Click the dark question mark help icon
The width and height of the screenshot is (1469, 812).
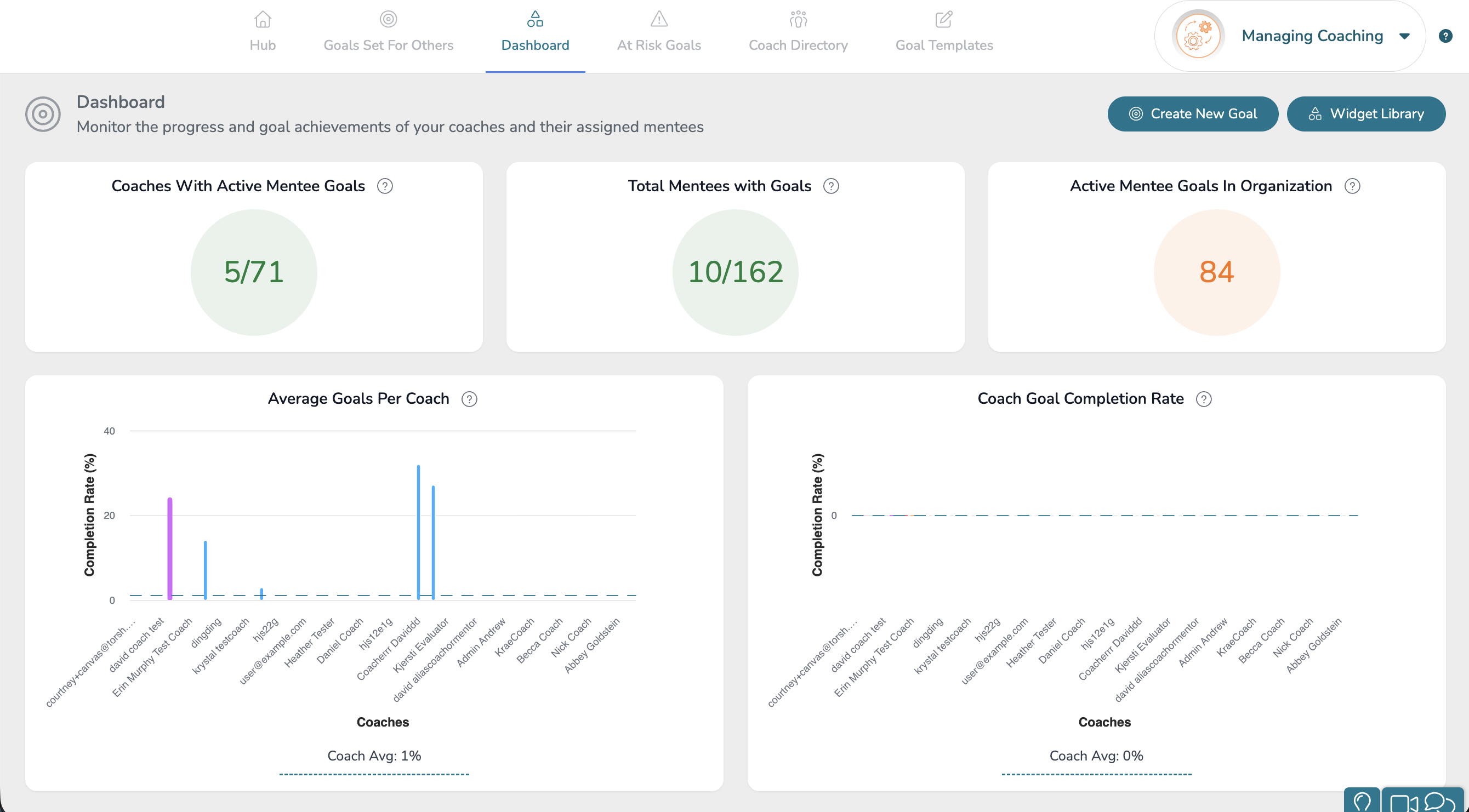1445,36
